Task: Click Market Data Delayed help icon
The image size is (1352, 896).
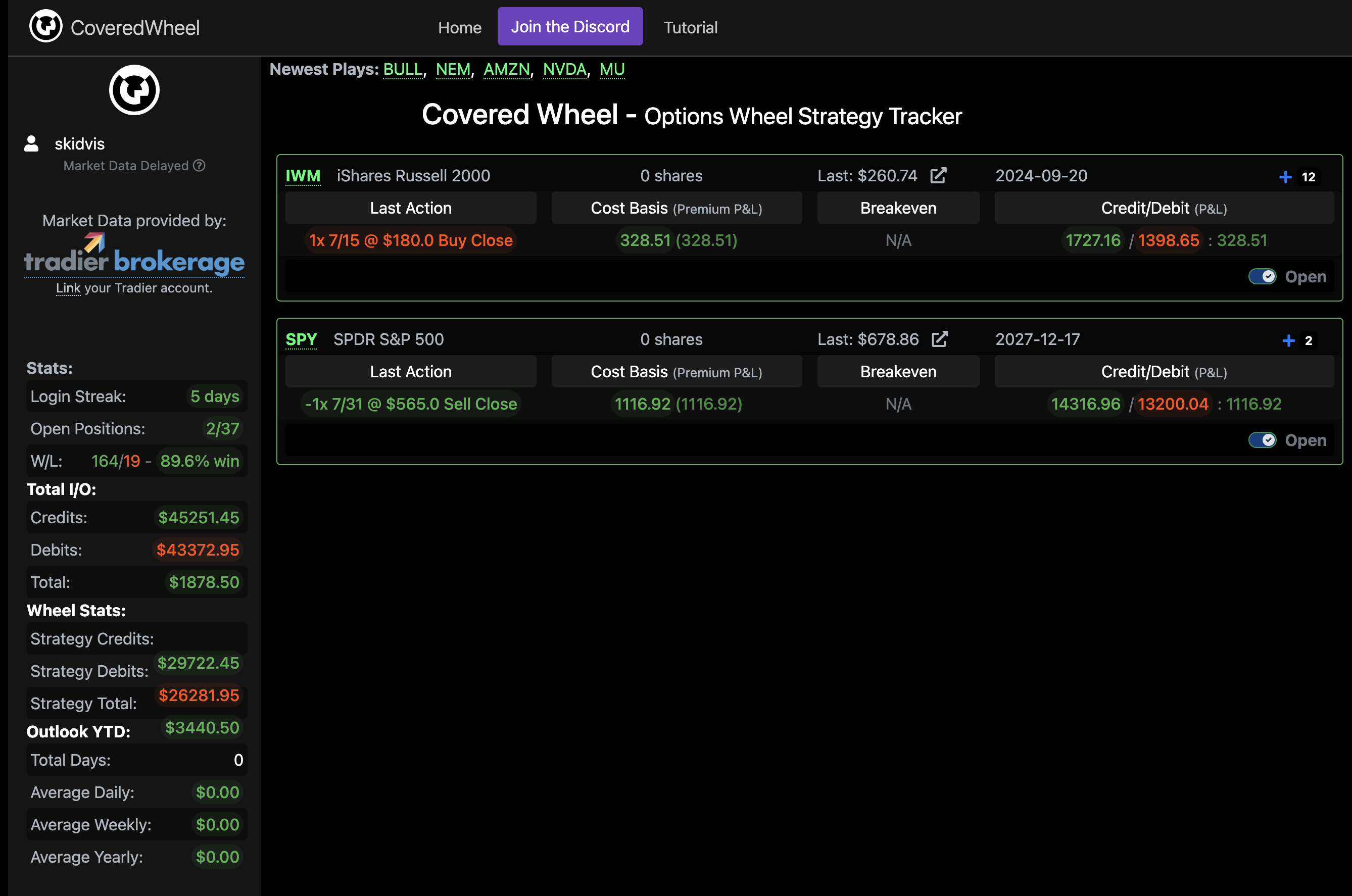Action: (199, 166)
